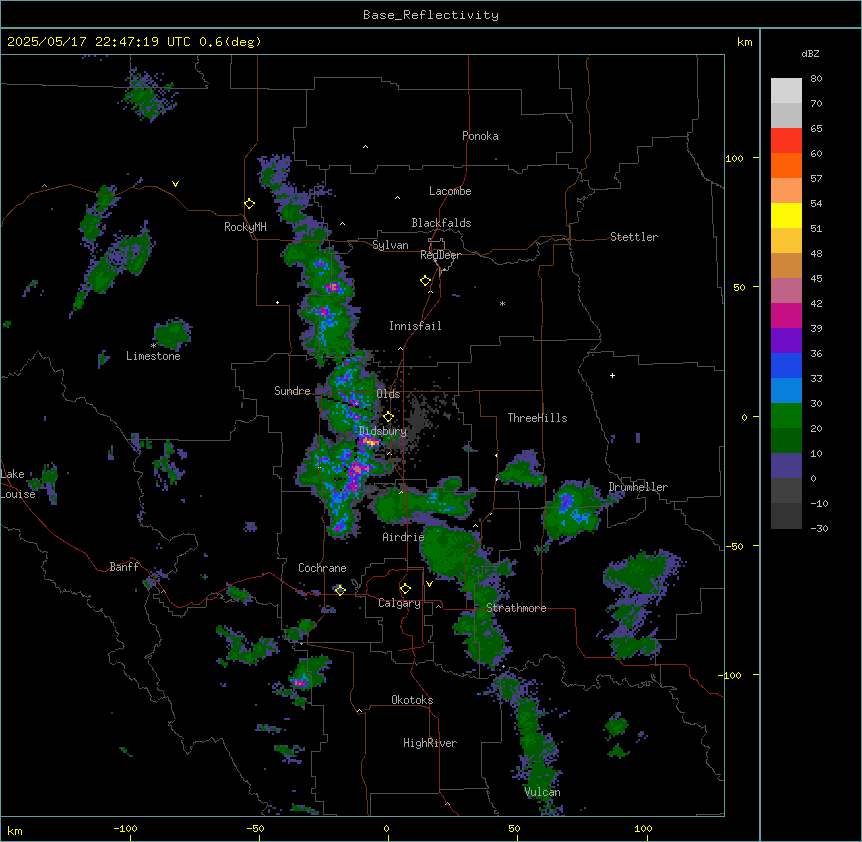Pick the bright yellow legend swatch
862x842 pixels.
click(786, 215)
